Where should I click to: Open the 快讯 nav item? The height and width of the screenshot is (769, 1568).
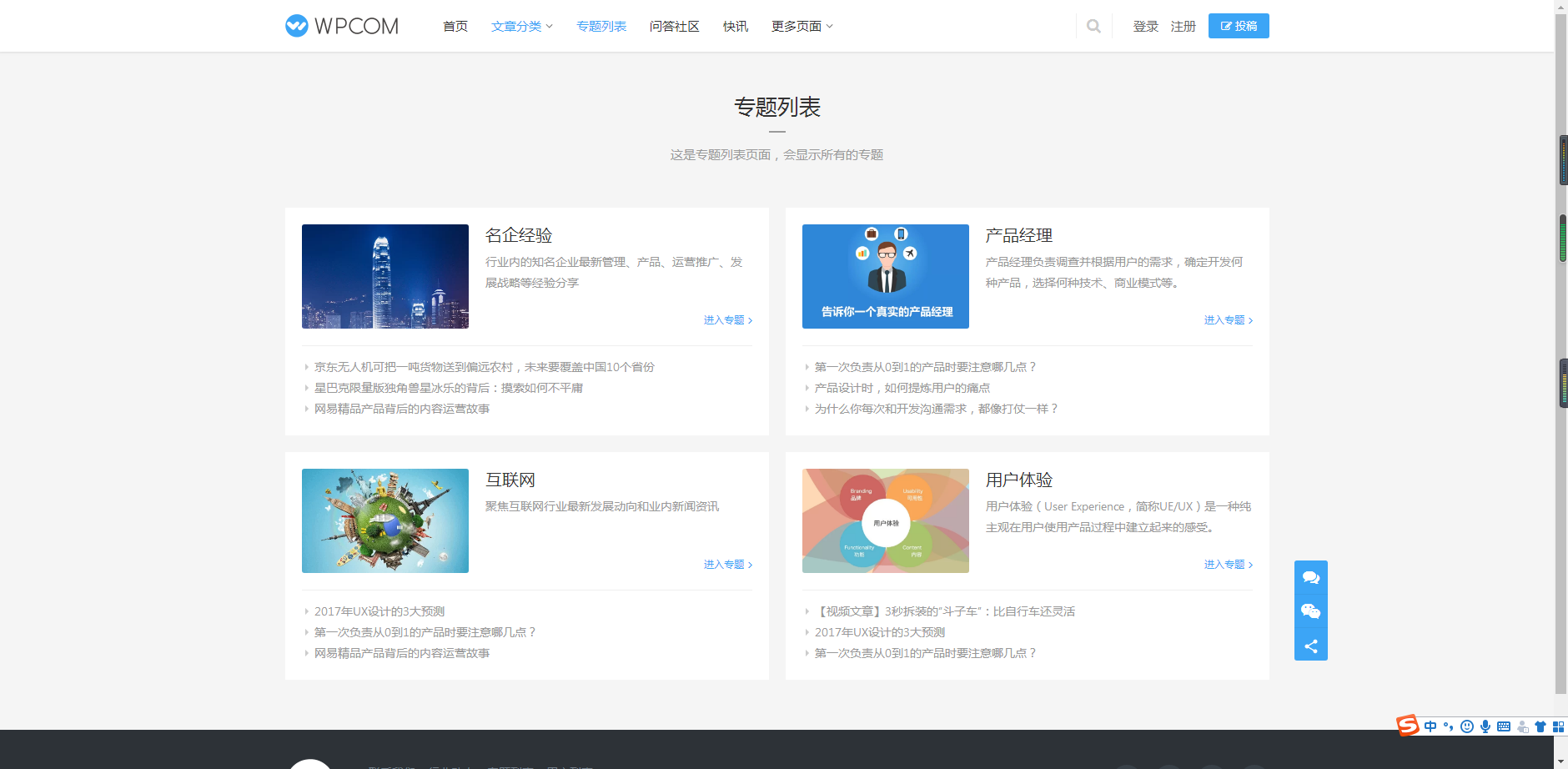point(736,27)
